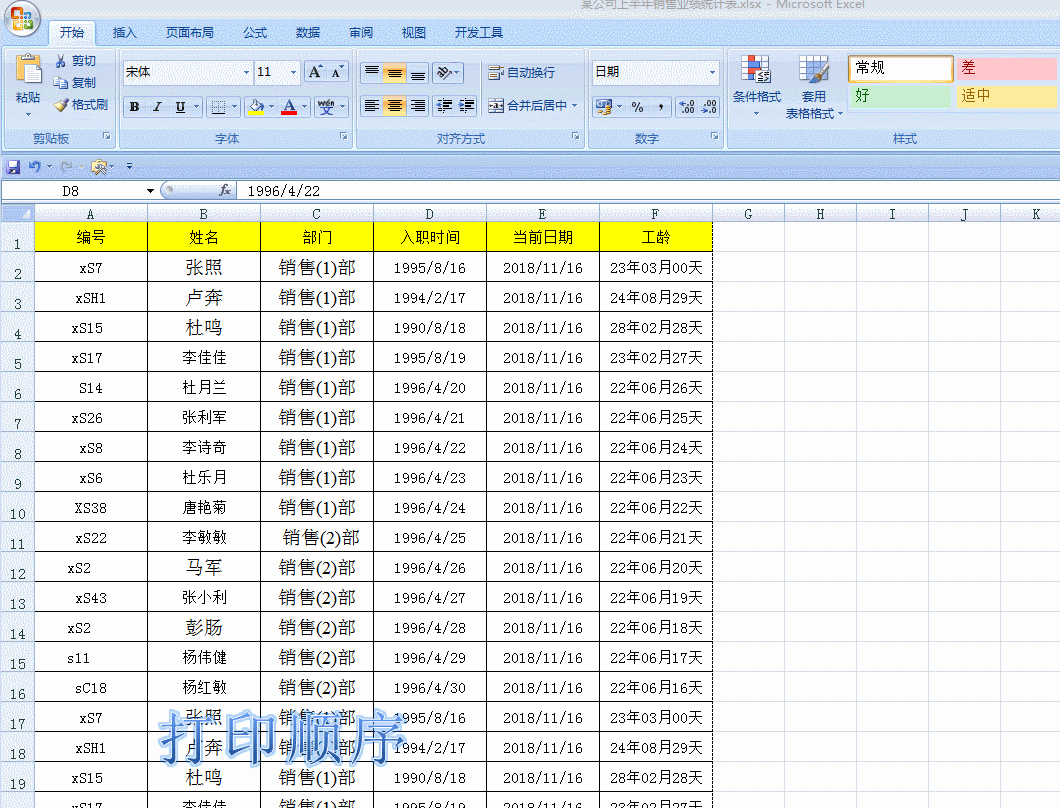
Task: Click the text orientation icon
Action: (444, 72)
